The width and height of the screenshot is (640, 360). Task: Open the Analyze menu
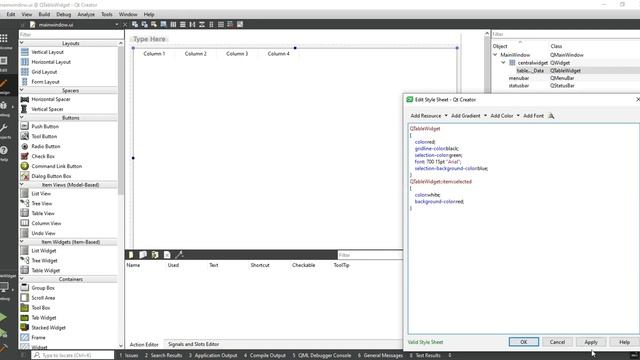coord(86,14)
